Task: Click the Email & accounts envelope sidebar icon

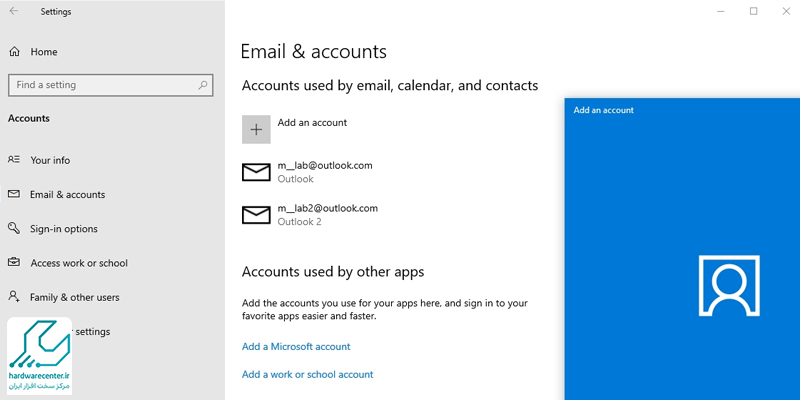Action: (x=14, y=194)
